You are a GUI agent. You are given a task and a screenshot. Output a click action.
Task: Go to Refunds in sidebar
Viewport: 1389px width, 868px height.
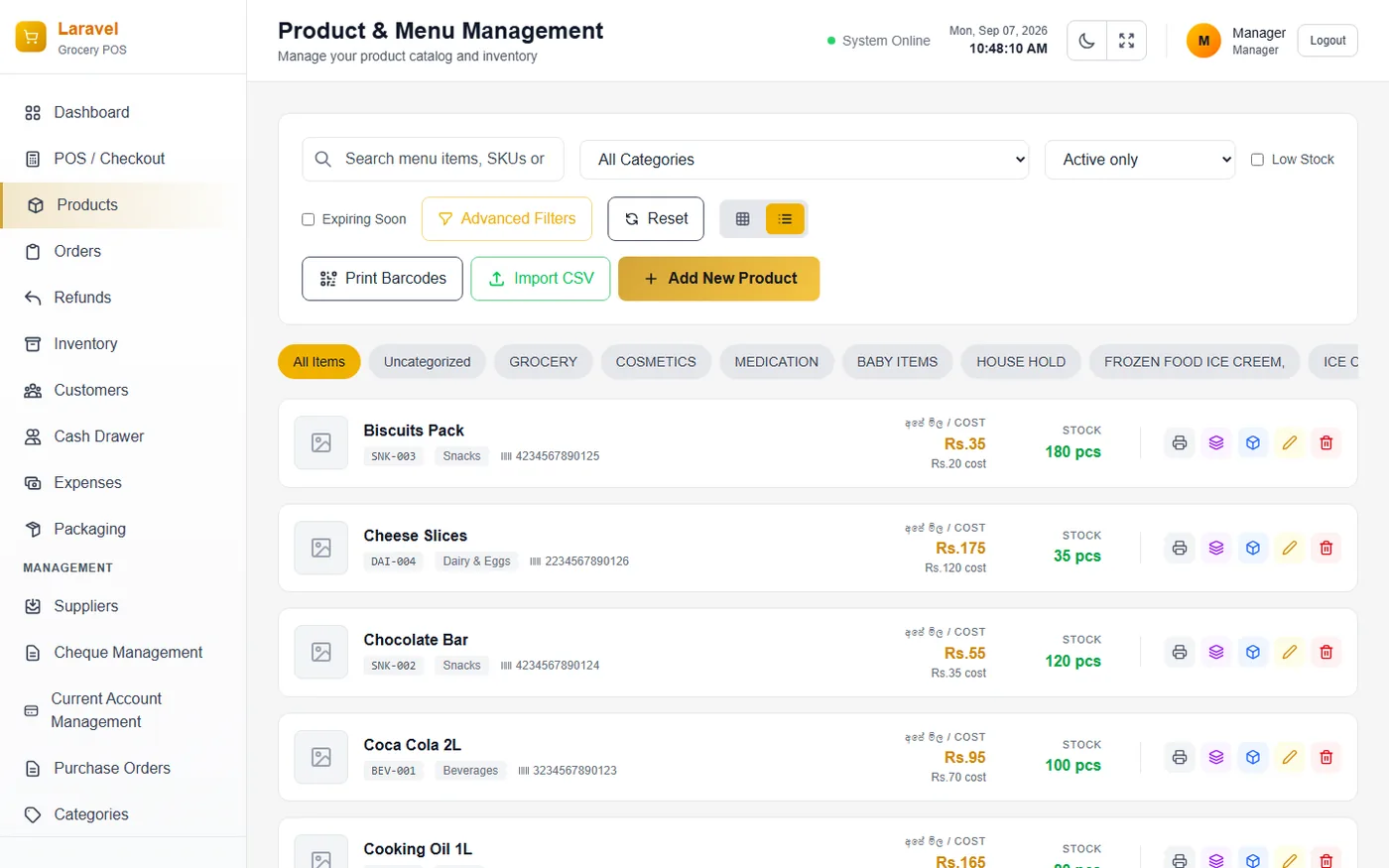[123, 298]
